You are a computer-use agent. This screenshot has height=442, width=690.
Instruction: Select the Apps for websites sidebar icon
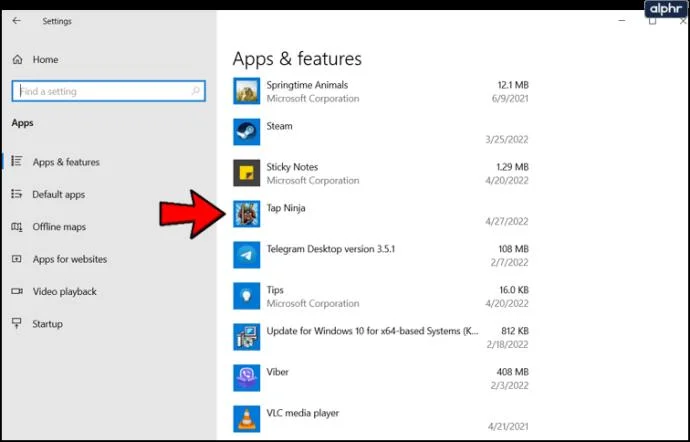pos(17,259)
